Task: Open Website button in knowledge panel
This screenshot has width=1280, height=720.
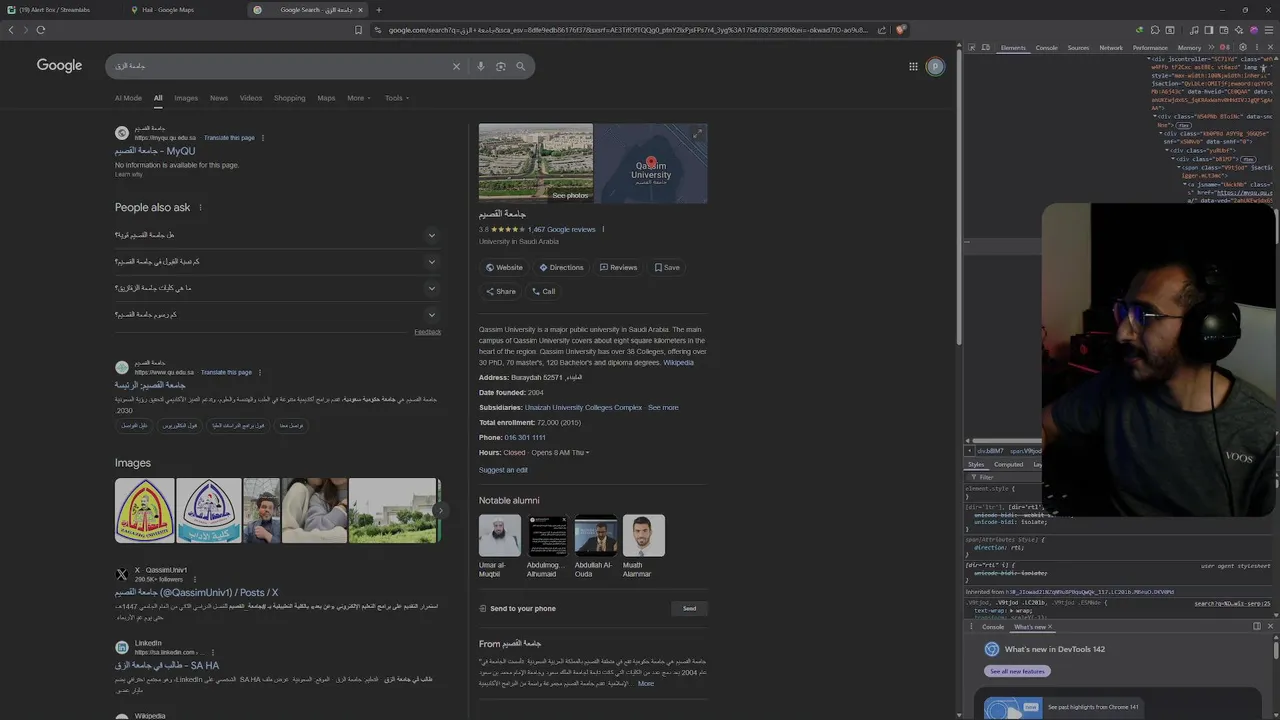Action: 504,267
